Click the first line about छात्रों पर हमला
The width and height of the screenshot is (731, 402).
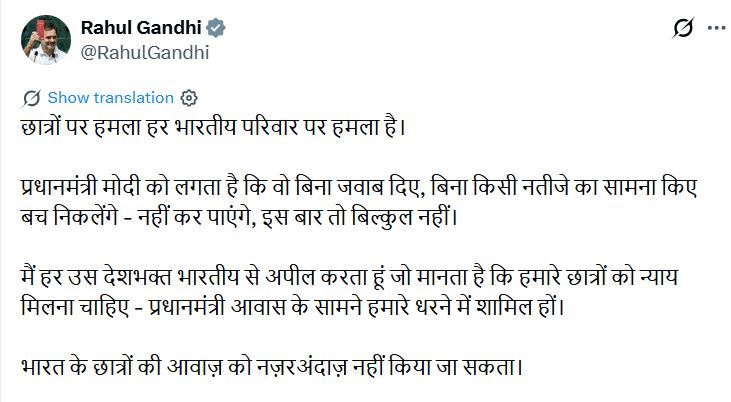pyautogui.click(x=214, y=127)
